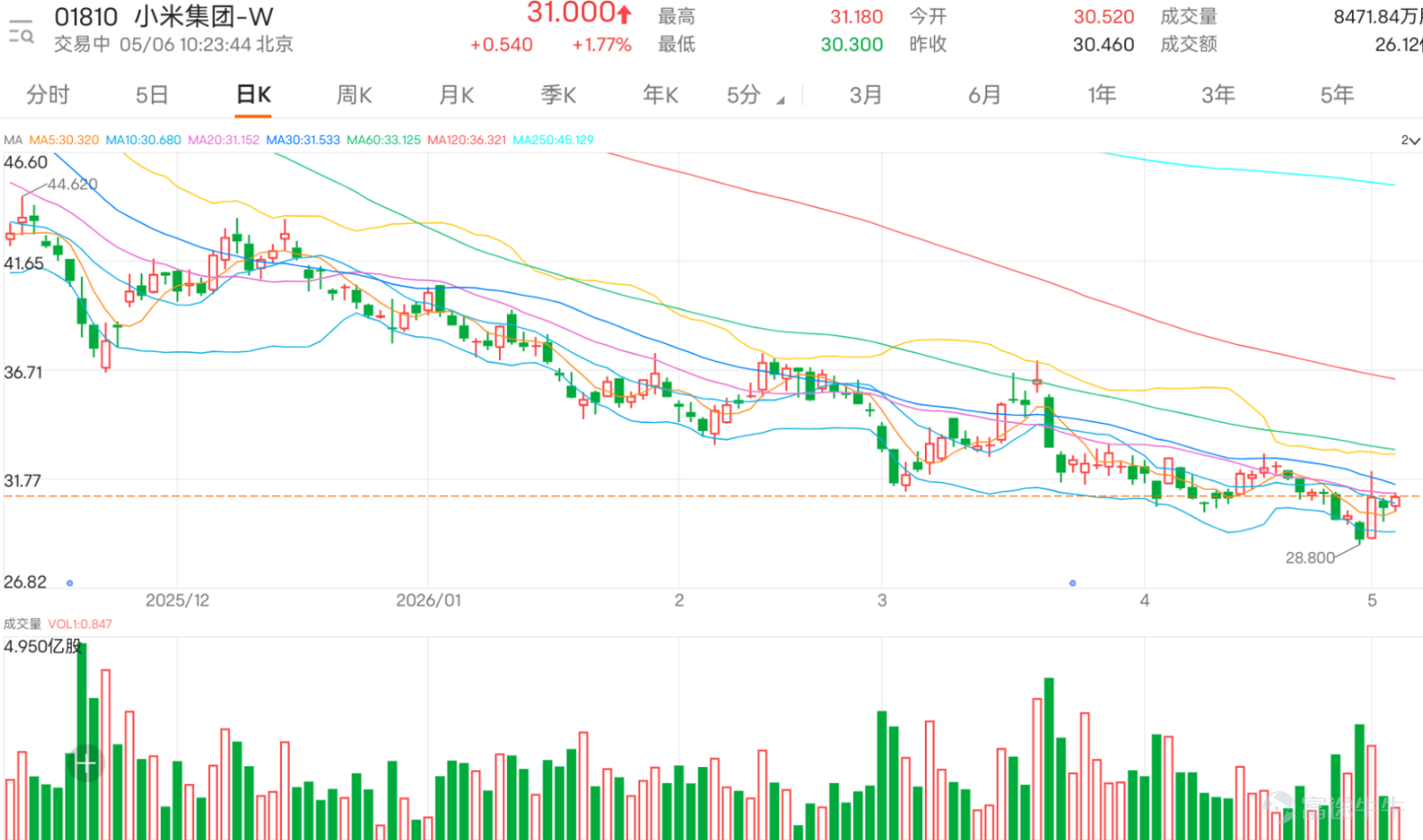Click the trading volume 8471.84万 value
This screenshot has width=1423, height=840.
pyautogui.click(x=1378, y=17)
